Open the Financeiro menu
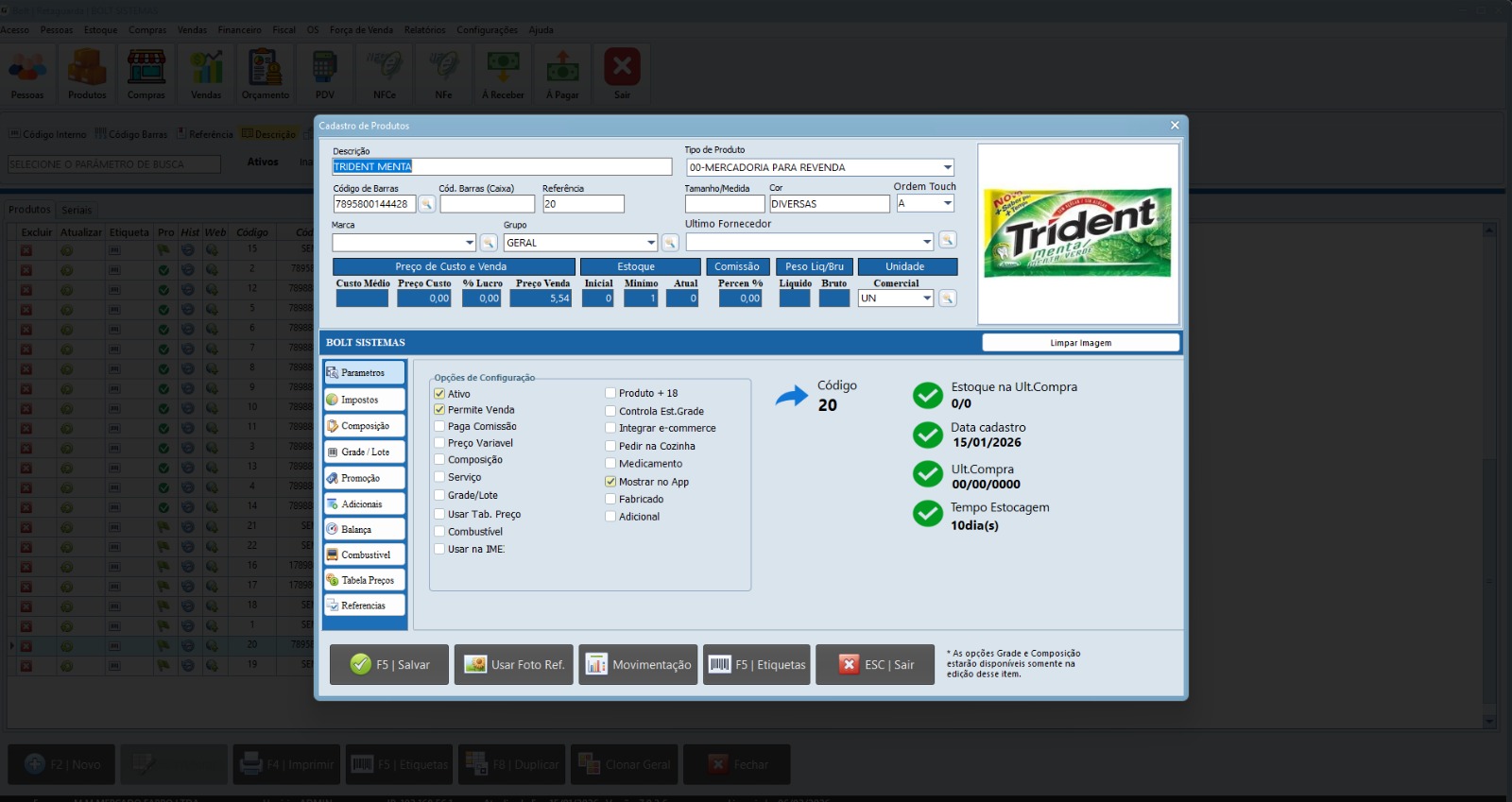The image size is (1512, 802). [239, 30]
